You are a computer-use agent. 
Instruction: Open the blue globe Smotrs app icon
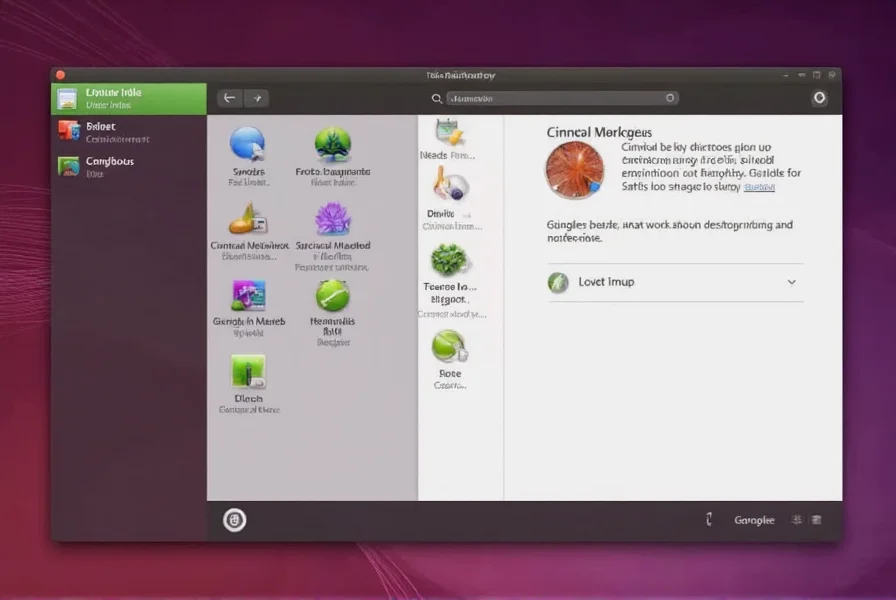tap(247, 144)
